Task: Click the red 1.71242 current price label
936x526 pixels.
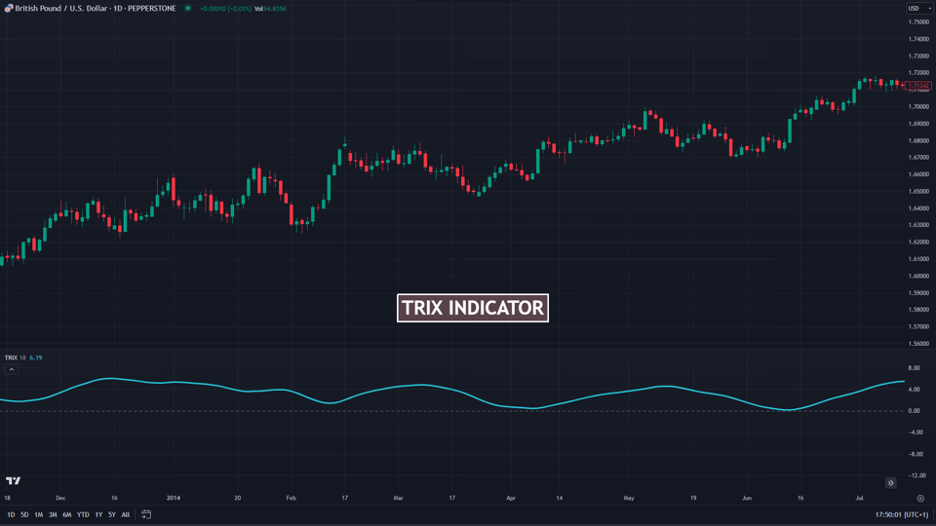Action: [917, 86]
